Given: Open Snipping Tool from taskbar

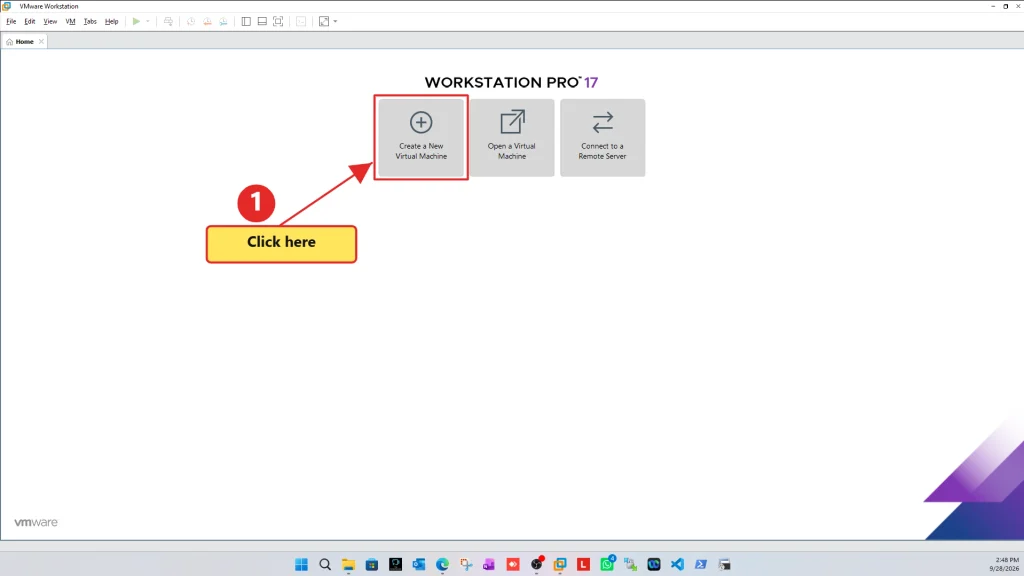Looking at the screenshot, I should (466, 564).
